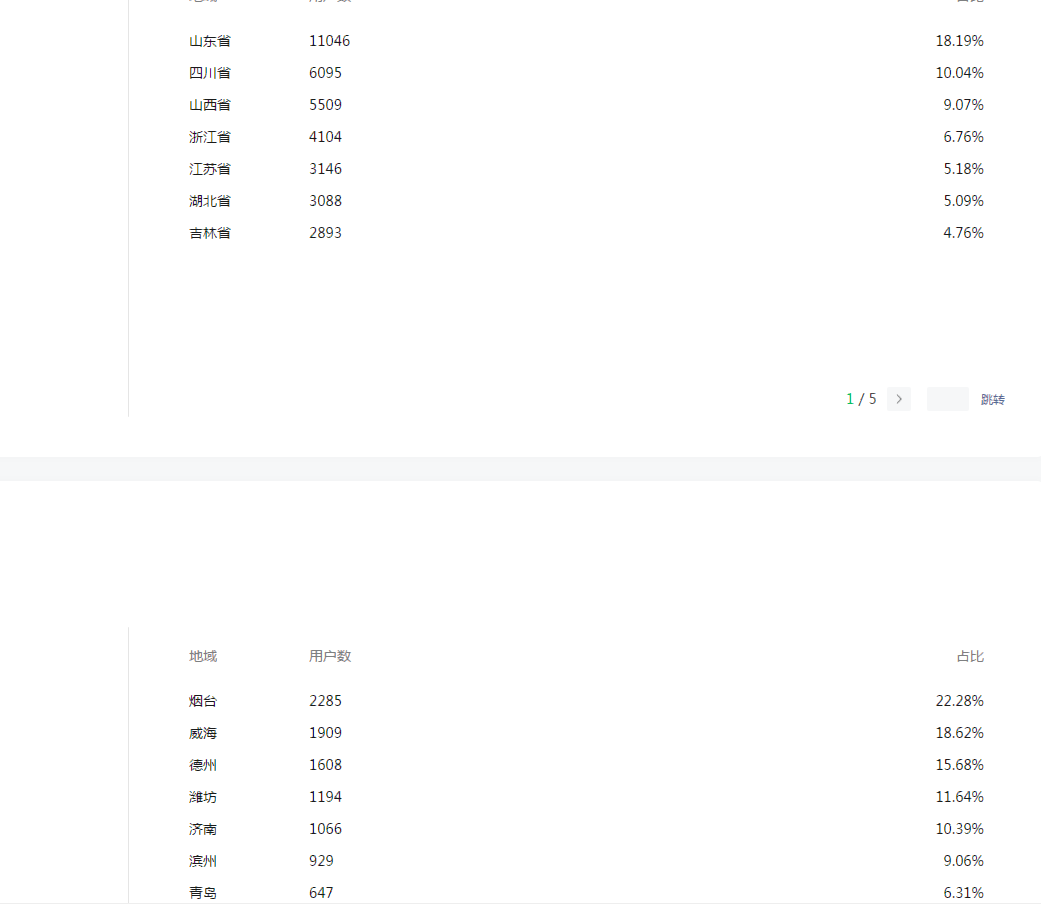Click the 跳转 link

pos(992,400)
